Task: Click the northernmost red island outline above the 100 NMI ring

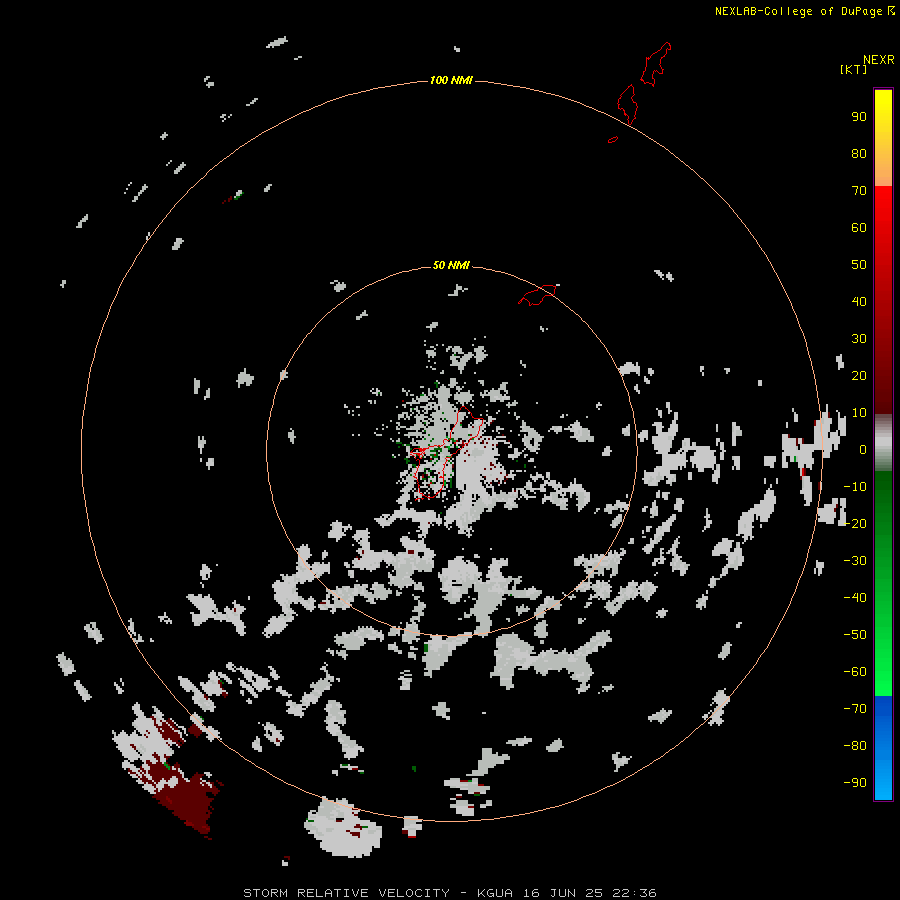Action: point(655,64)
